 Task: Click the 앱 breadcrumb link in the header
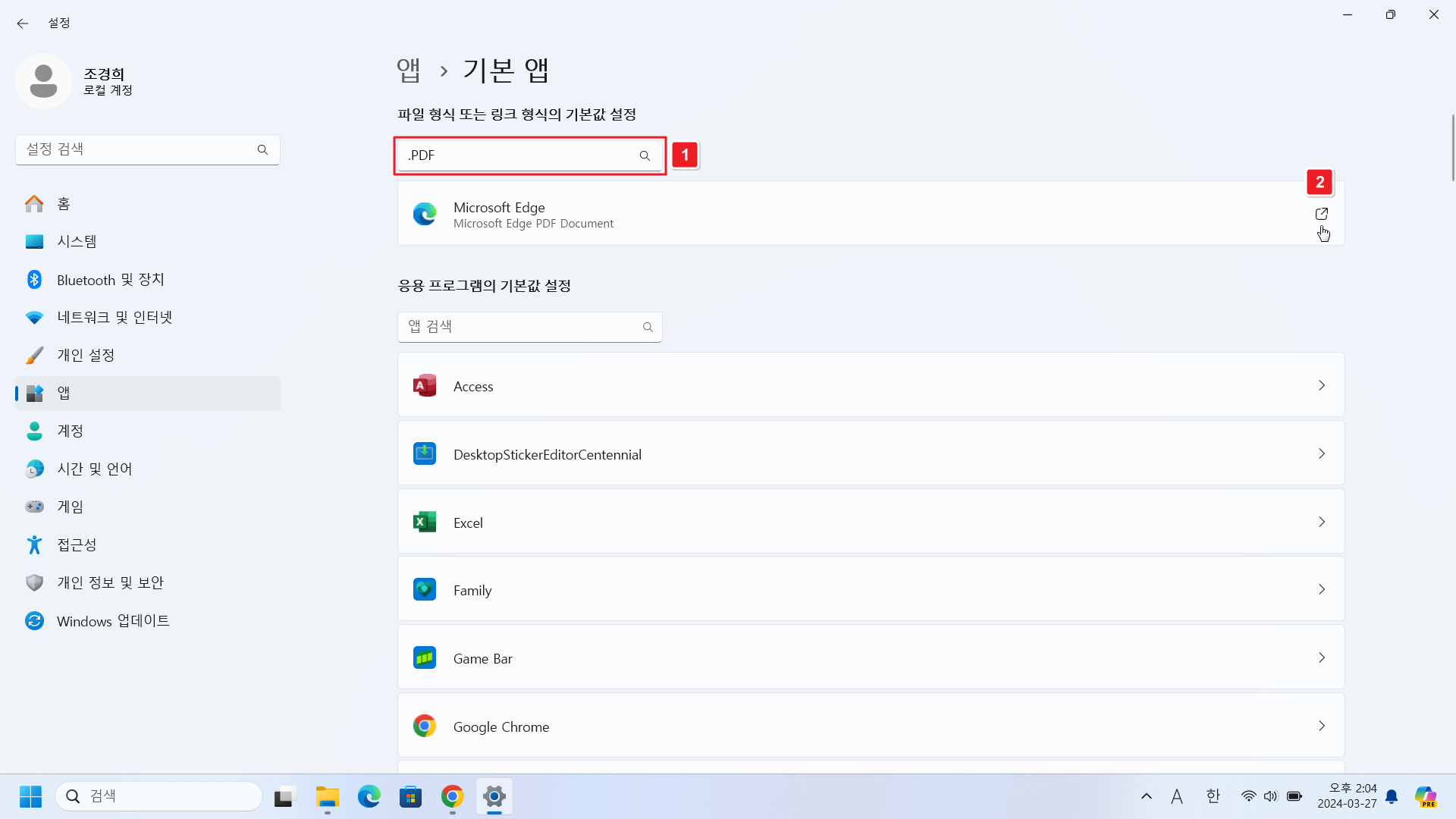click(409, 70)
